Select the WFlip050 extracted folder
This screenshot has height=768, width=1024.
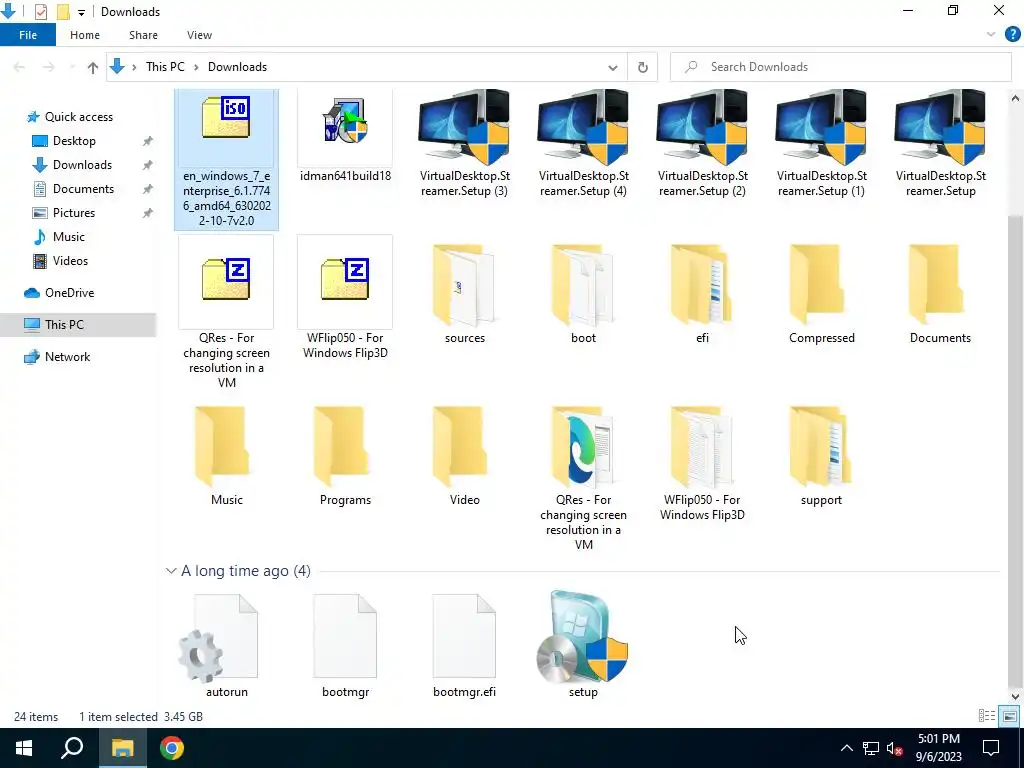pos(702,462)
